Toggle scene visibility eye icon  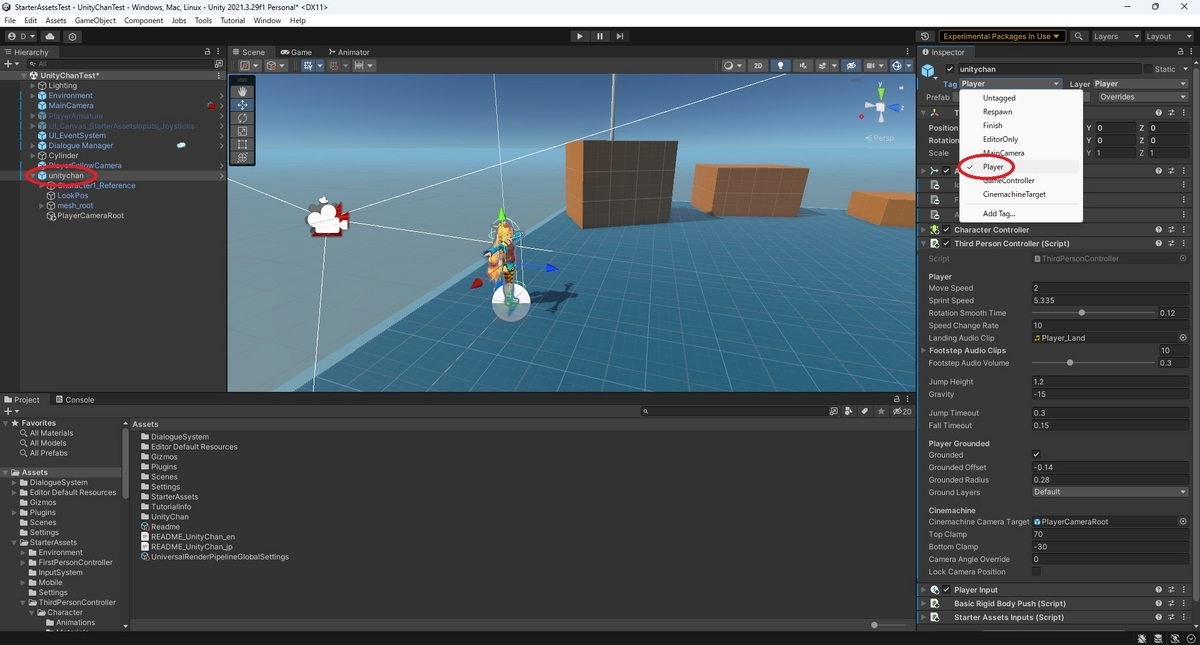(851, 66)
